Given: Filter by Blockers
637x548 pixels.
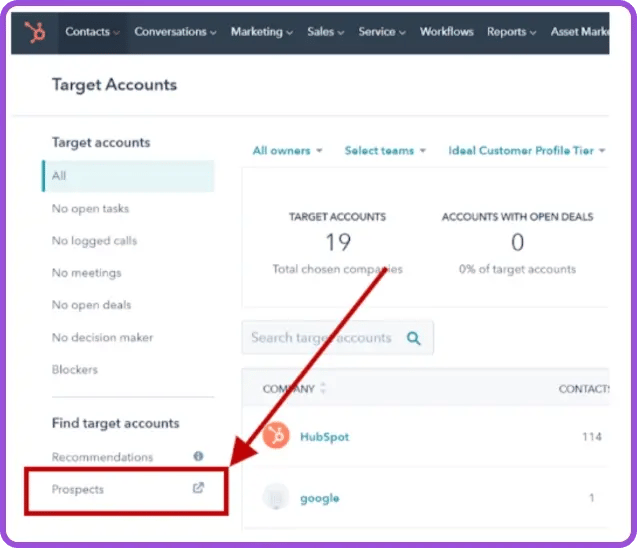Looking at the screenshot, I should [x=75, y=369].
